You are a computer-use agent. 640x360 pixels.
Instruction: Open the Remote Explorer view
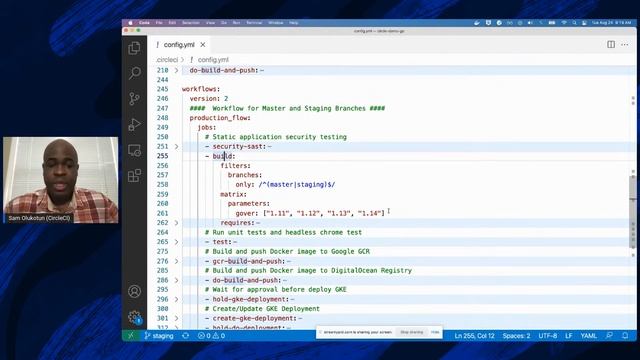tap(134, 150)
